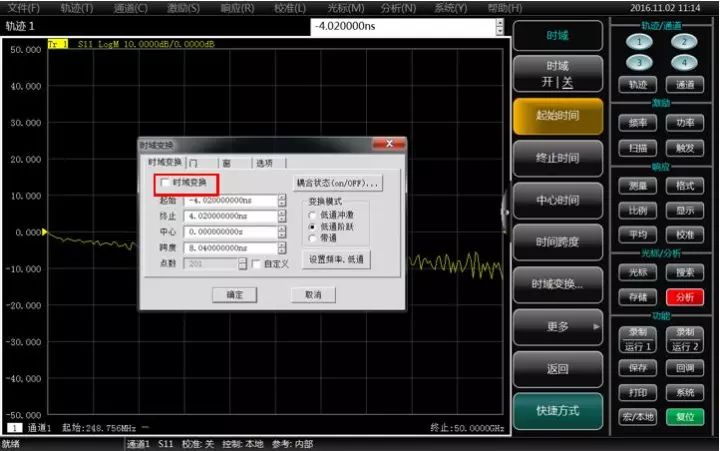Click the 快捷方式 softkey

point(557,411)
